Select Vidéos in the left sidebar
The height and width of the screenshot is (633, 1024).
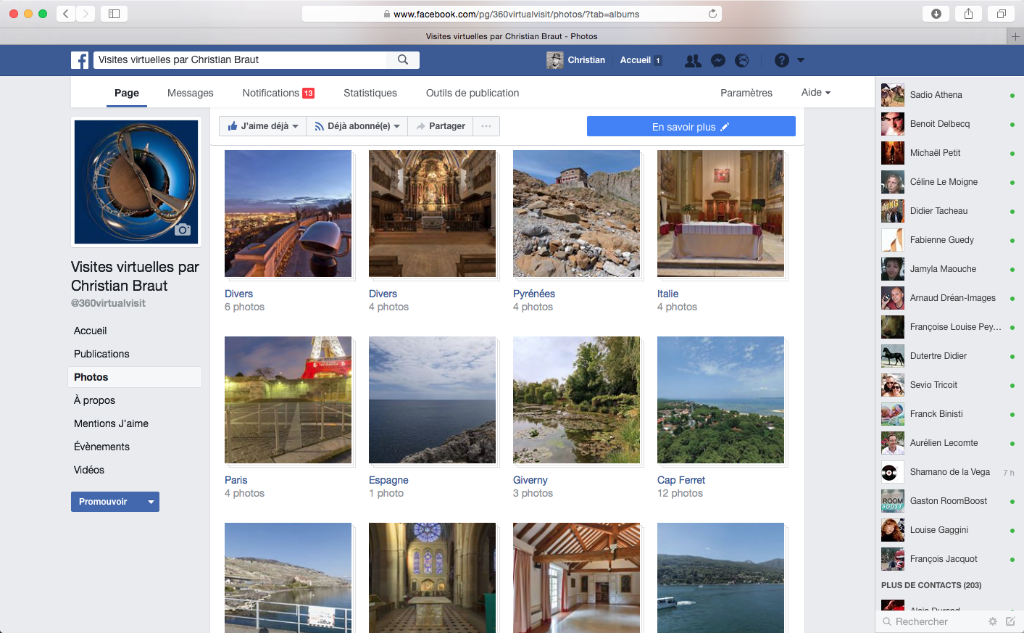89,470
